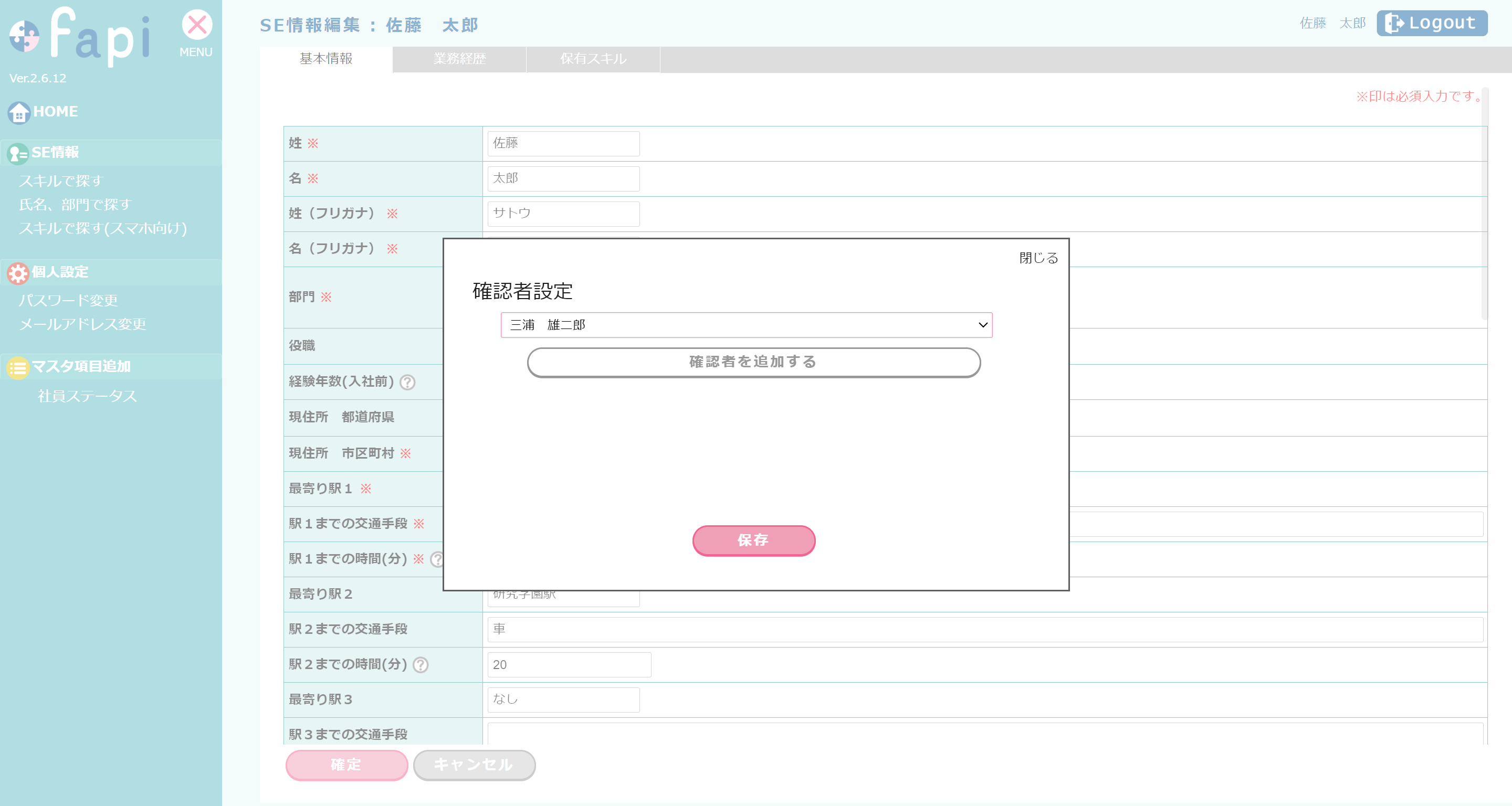Click the 駅2までの時間 input field
The image size is (1512, 806).
point(568,665)
